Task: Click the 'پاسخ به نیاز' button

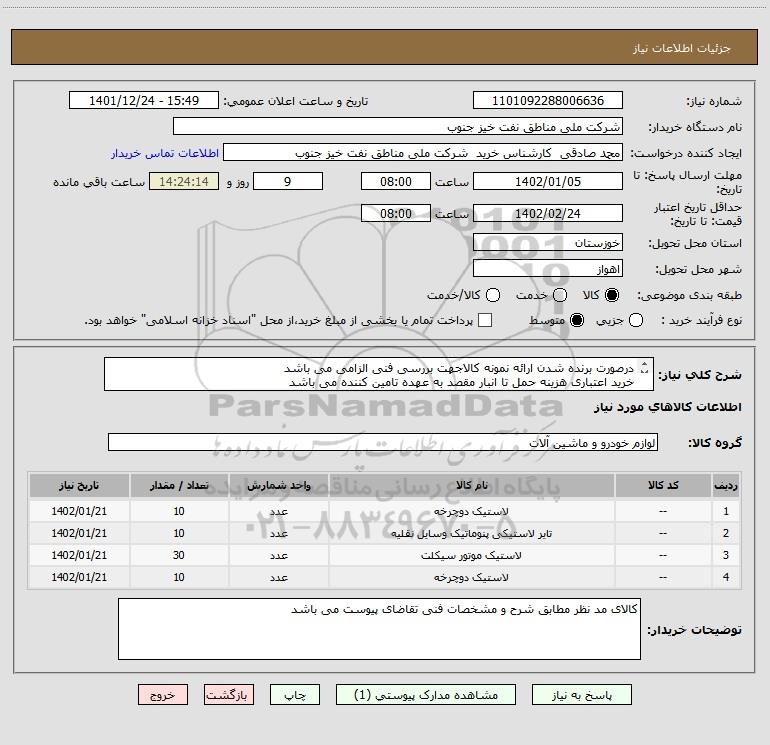Action: (581, 695)
